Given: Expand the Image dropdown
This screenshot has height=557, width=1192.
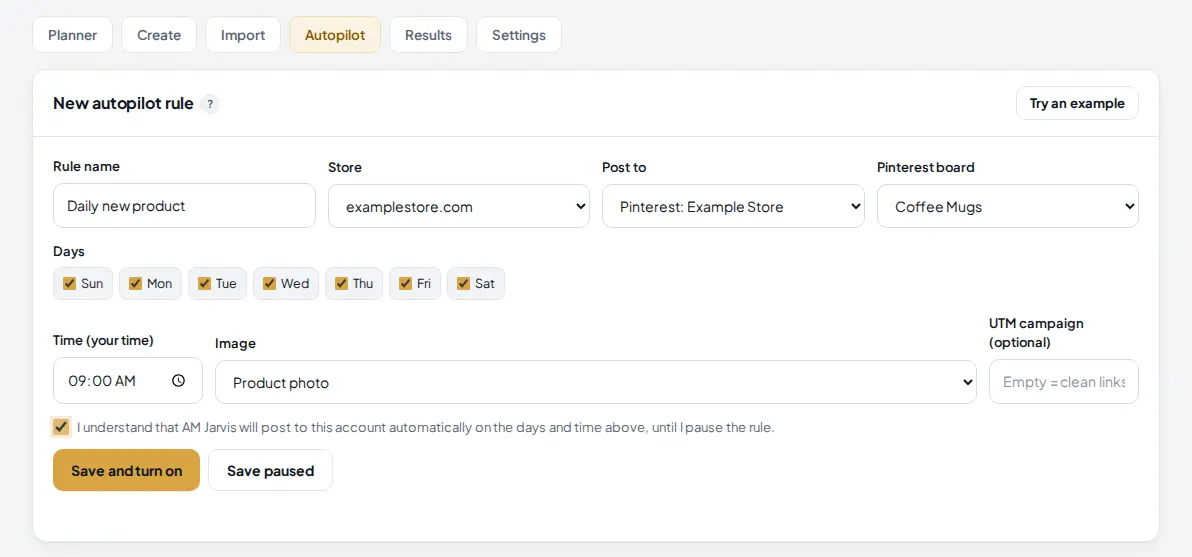Looking at the screenshot, I should point(596,382).
